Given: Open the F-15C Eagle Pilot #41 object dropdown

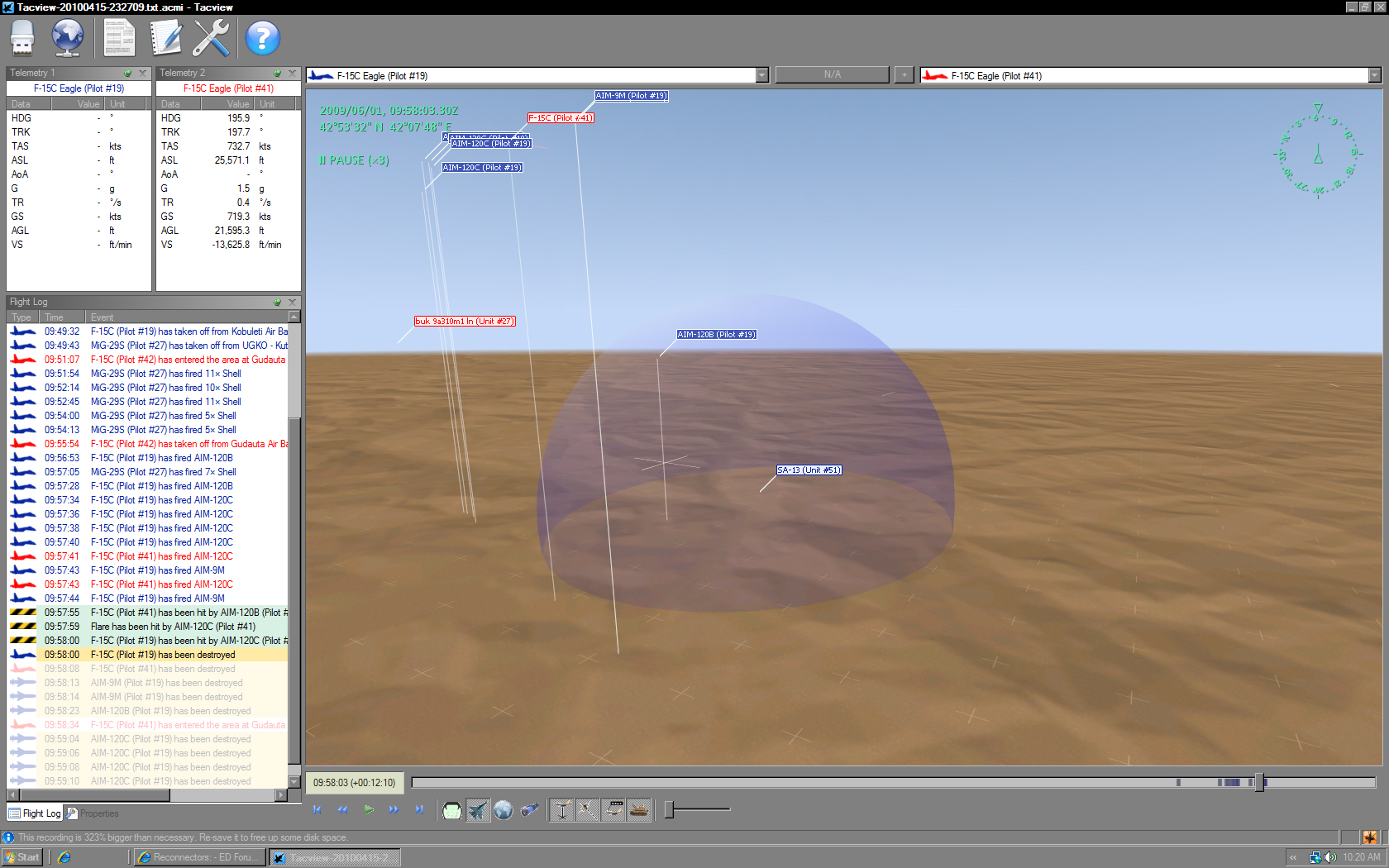Looking at the screenshot, I should tap(1374, 75).
